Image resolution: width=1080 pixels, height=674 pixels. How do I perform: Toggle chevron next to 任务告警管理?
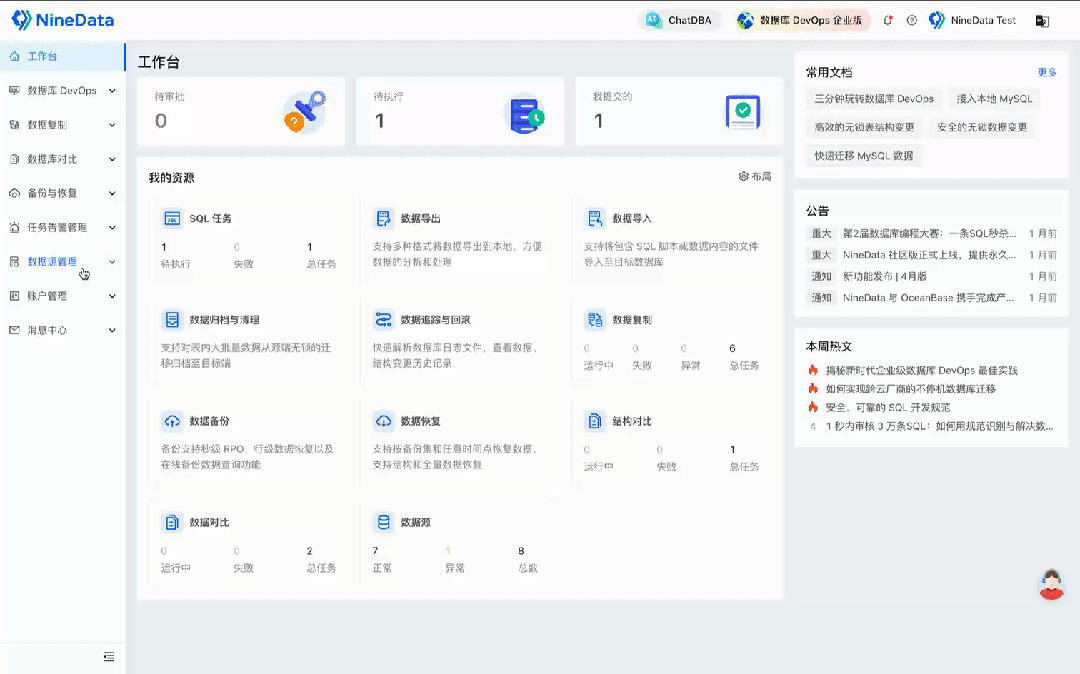(112, 227)
